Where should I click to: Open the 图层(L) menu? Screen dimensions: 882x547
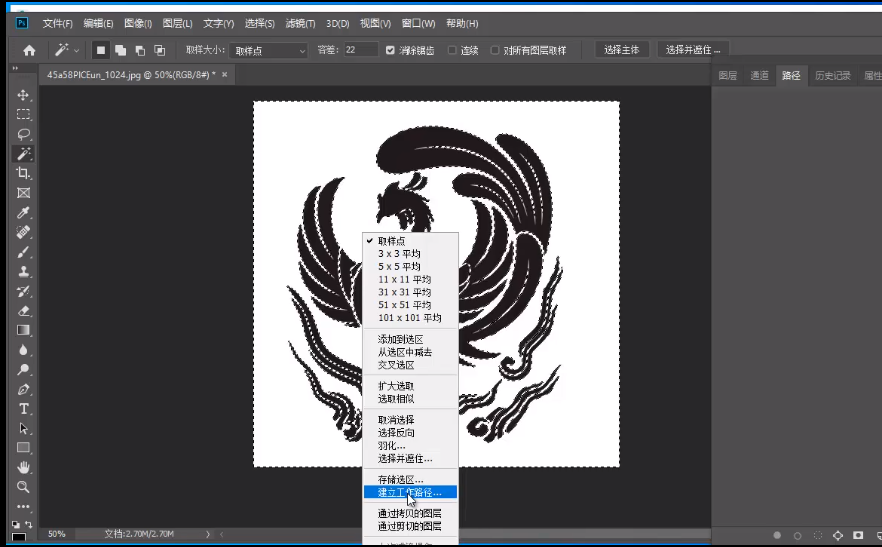click(x=177, y=24)
